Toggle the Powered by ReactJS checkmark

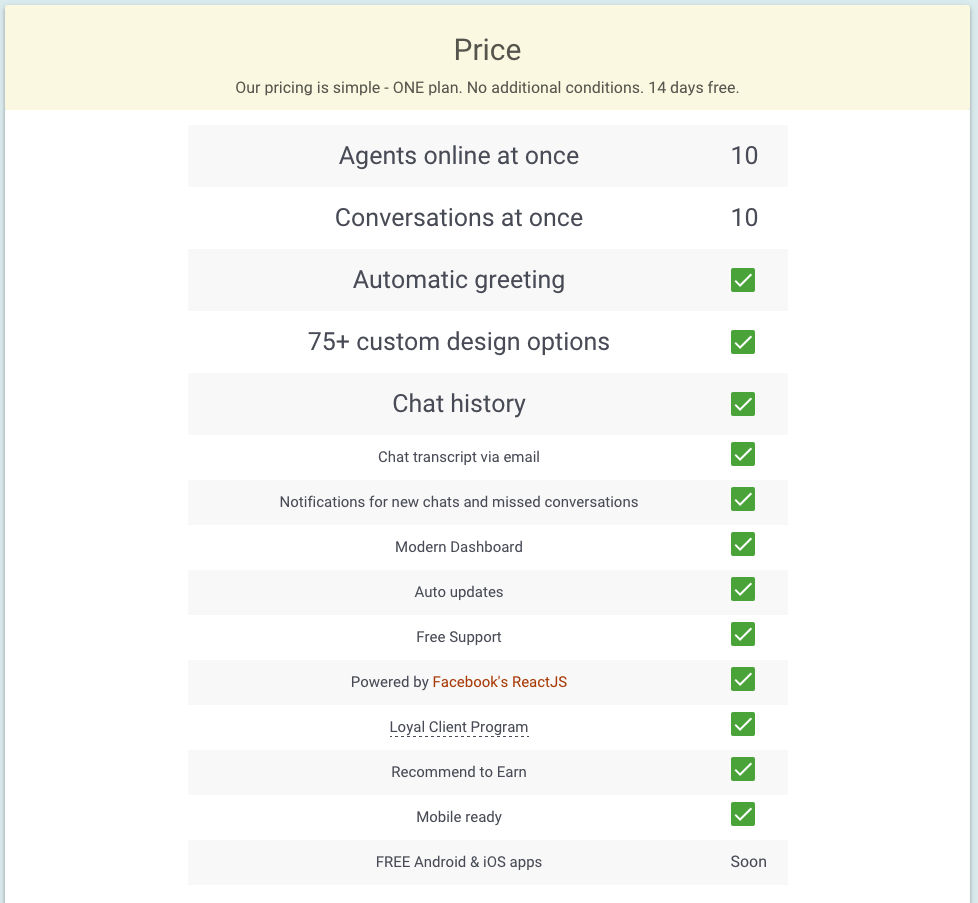click(743, 679)
